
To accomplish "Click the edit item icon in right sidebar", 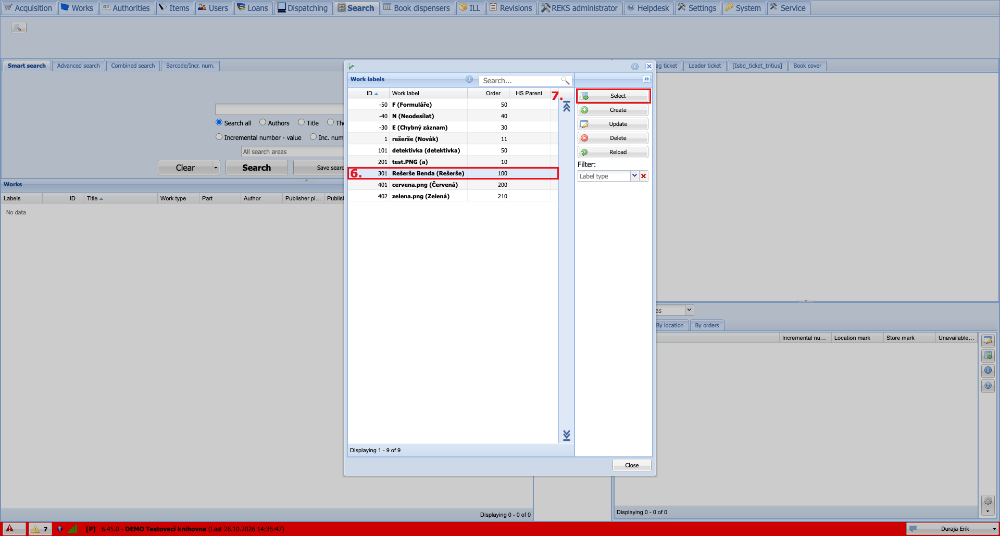I will click(988, 341).
